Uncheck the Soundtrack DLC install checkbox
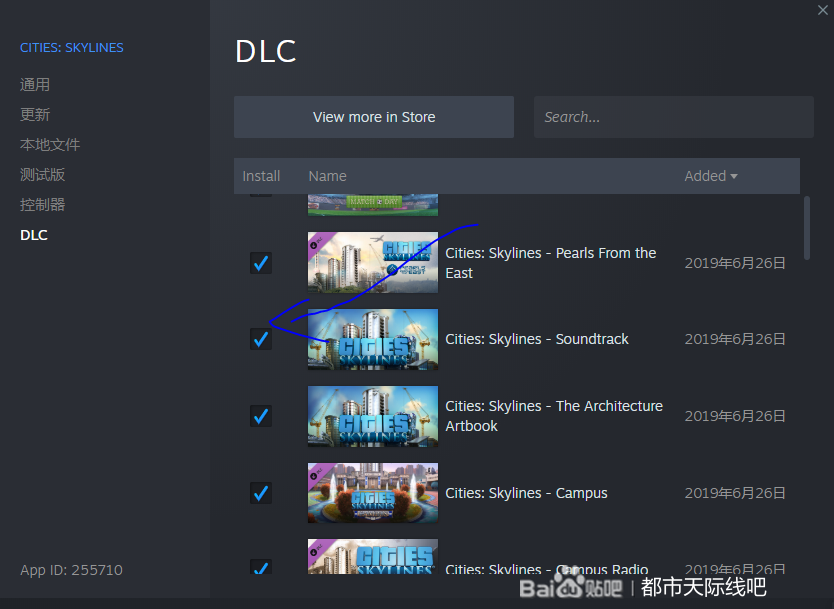 261,339
